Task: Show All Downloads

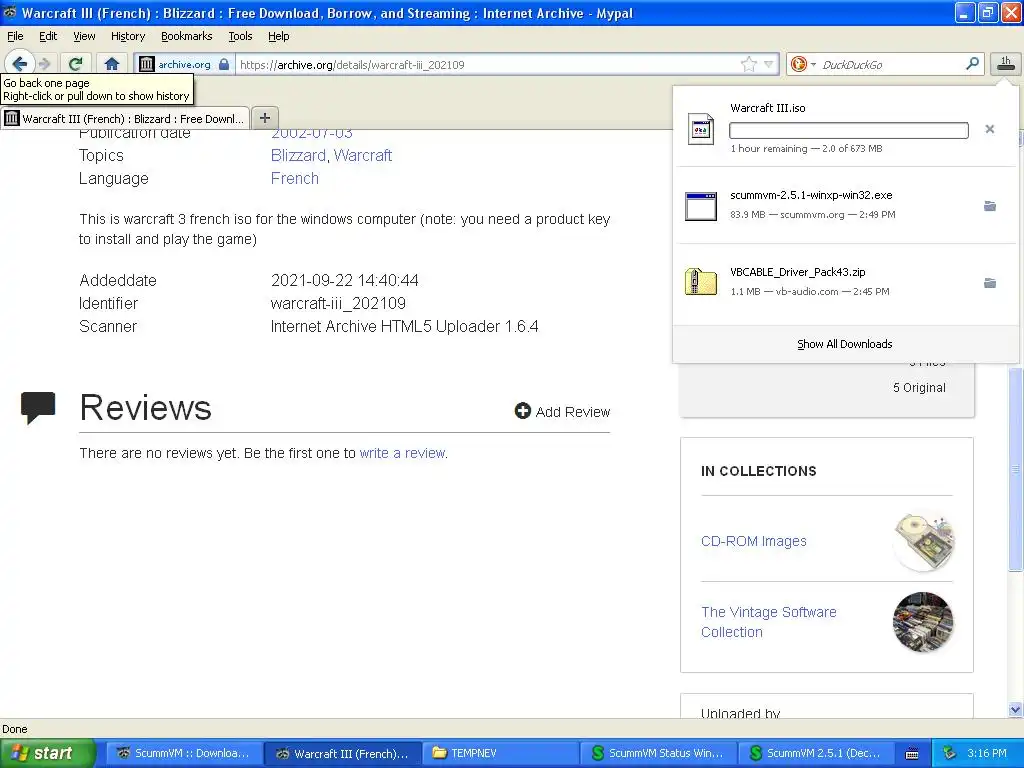Action: click(844, 344)
